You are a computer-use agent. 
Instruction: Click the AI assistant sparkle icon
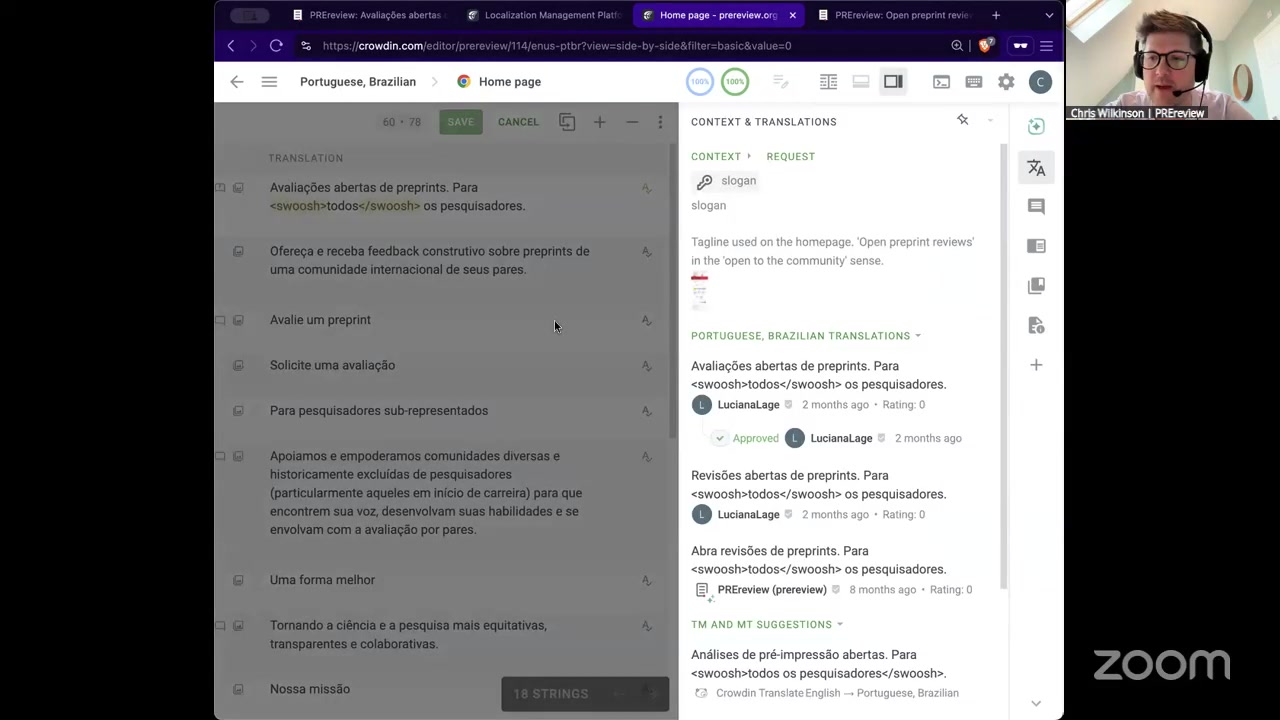pyautogui.click(x=1036, y=126)
